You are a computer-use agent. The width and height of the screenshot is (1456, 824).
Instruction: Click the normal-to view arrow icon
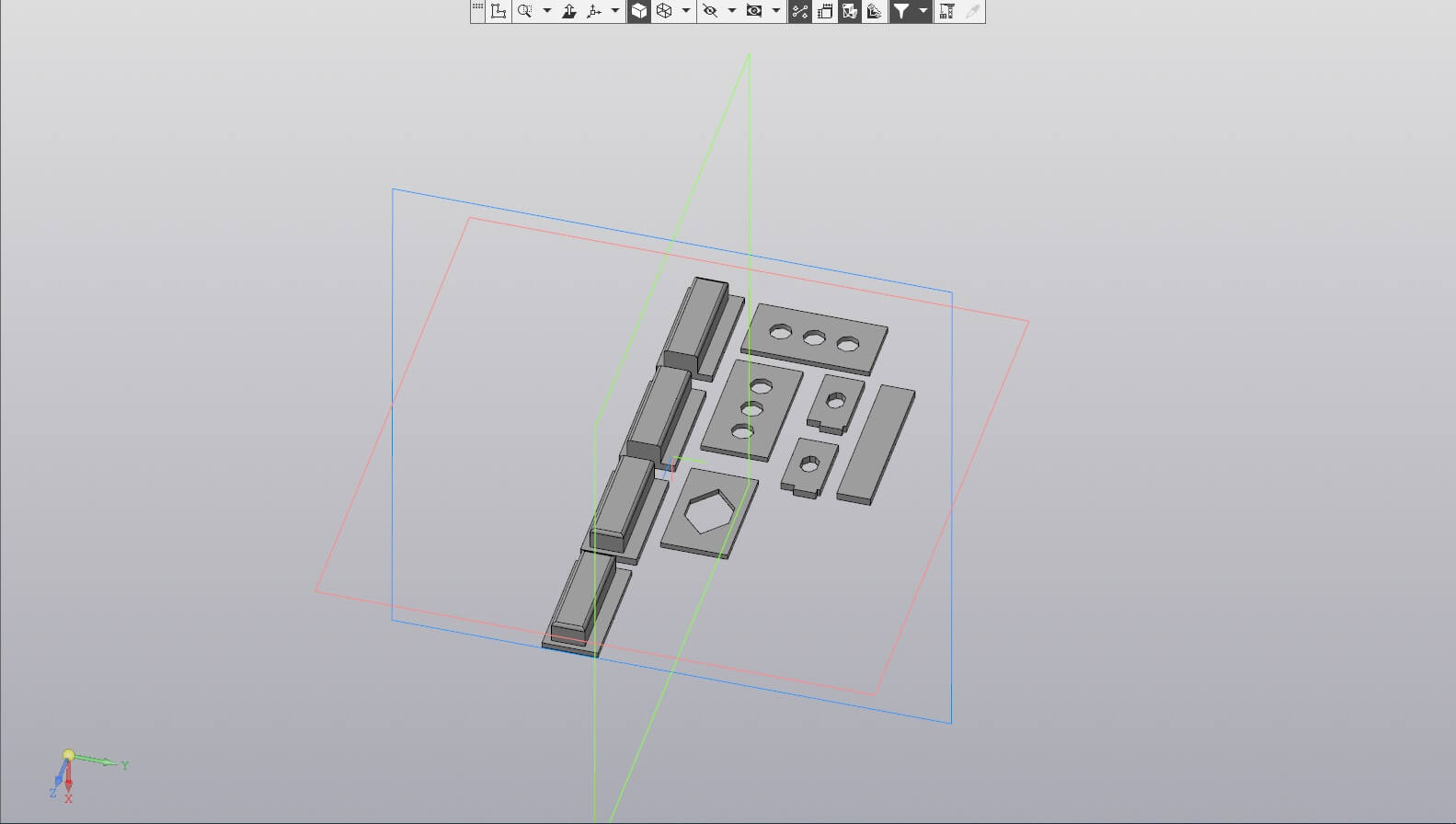tap(569, 11)
